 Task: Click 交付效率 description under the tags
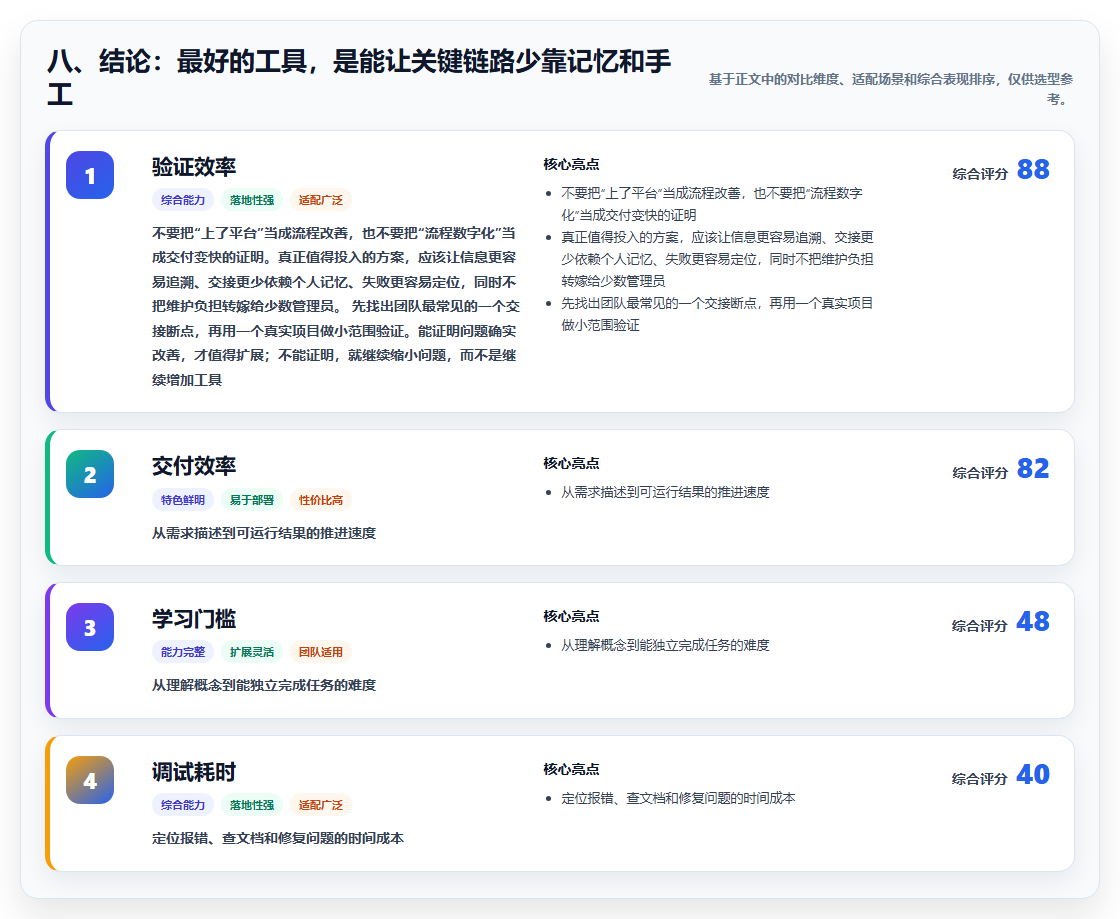coord(264,533)
